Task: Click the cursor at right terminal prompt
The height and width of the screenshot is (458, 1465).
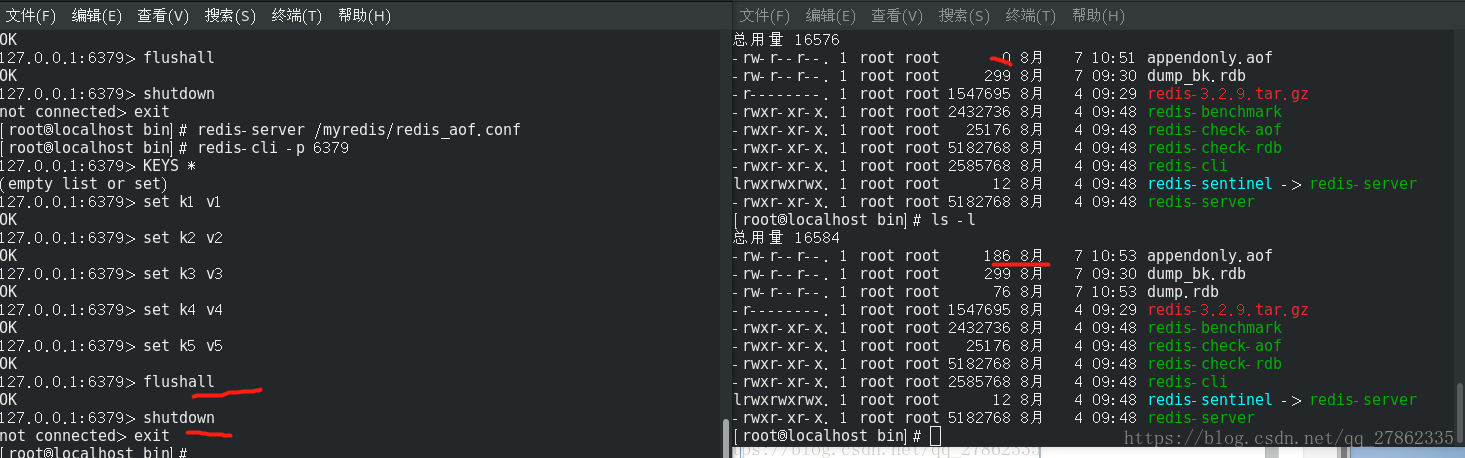Action: pos(935,436)
